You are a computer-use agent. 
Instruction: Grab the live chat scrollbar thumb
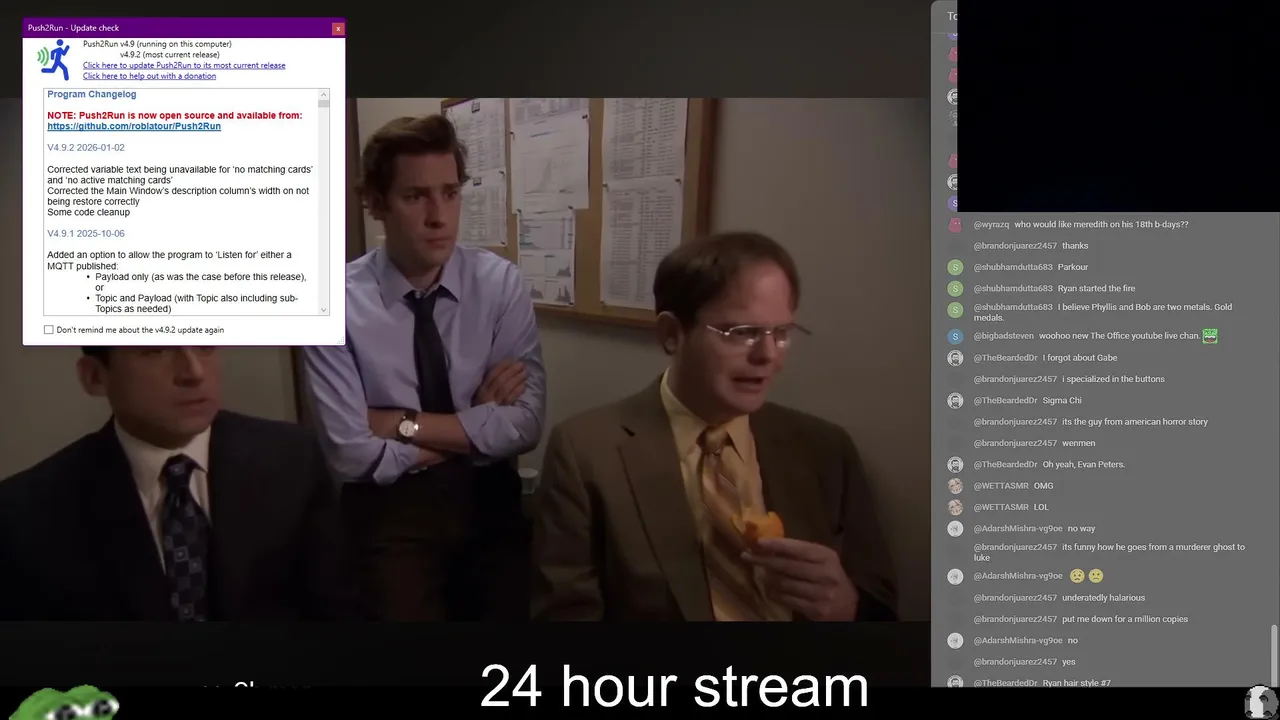[x=1273, y=655]
